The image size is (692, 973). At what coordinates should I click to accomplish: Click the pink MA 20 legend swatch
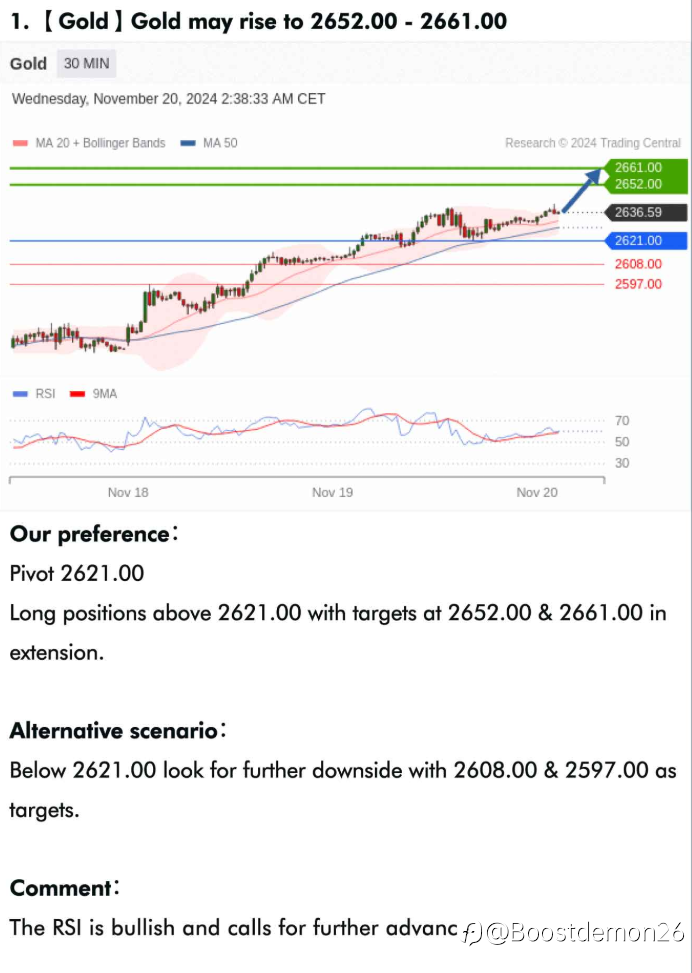(20, 143)
